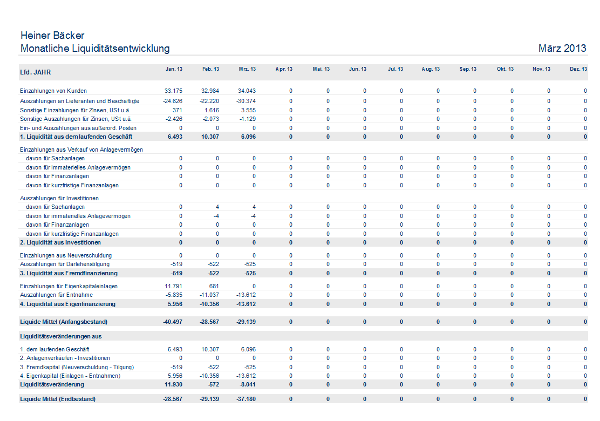Click the '1. dem laufenden Geschäft' row label
Viewport: 600px width, 421px height.
pyautogui.click(x=55, y=349)
